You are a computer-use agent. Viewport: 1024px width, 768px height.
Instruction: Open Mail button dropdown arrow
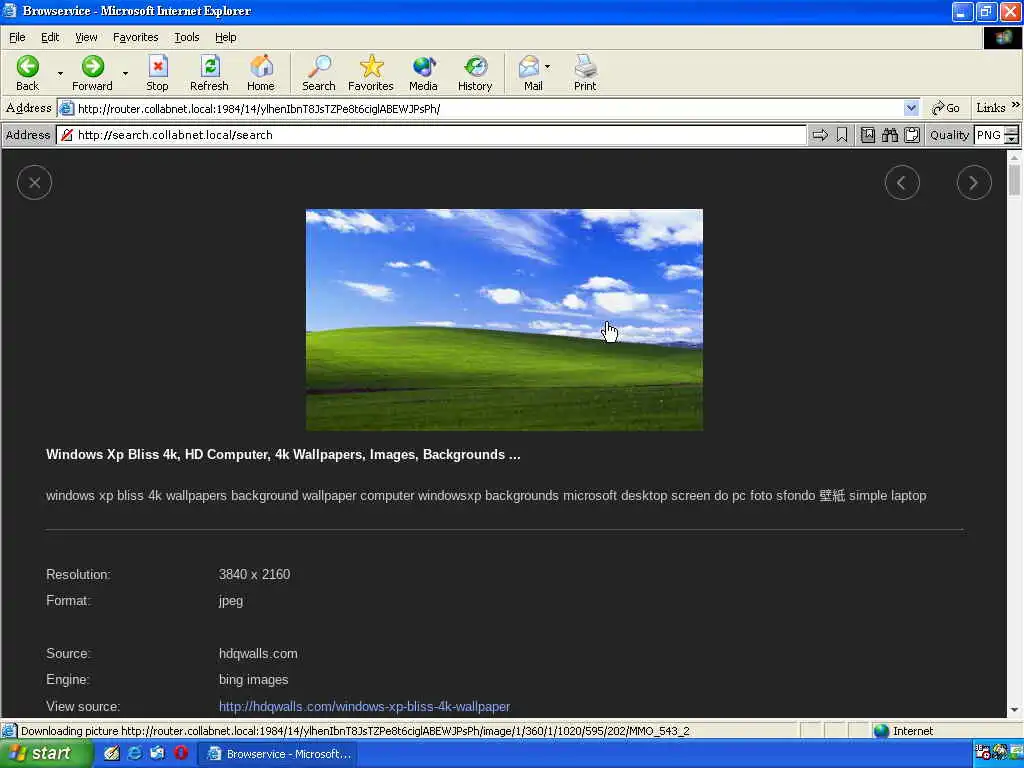pos(547,67)
